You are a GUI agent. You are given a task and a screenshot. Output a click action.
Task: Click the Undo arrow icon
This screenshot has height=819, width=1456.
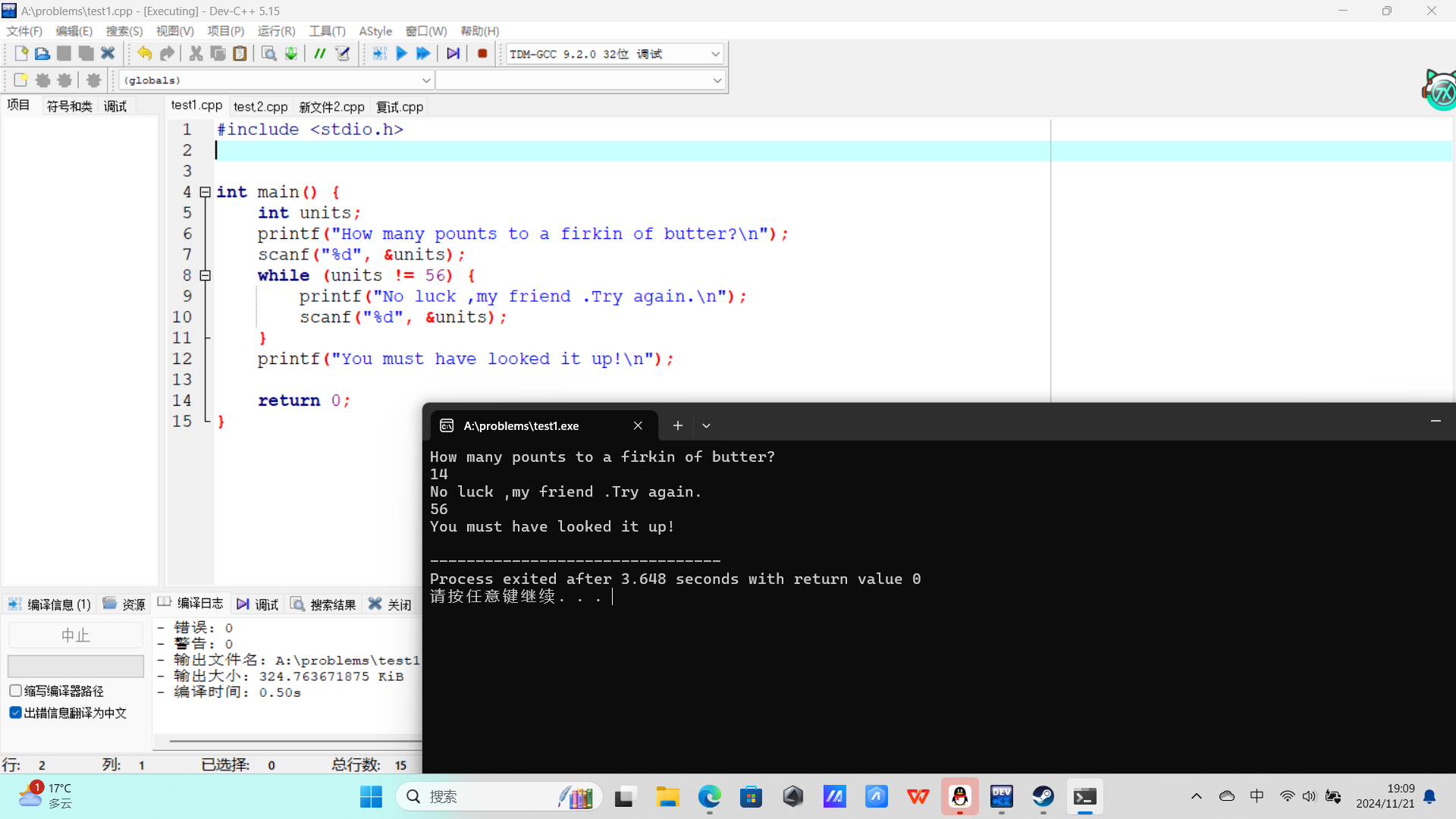pos(144,54)
